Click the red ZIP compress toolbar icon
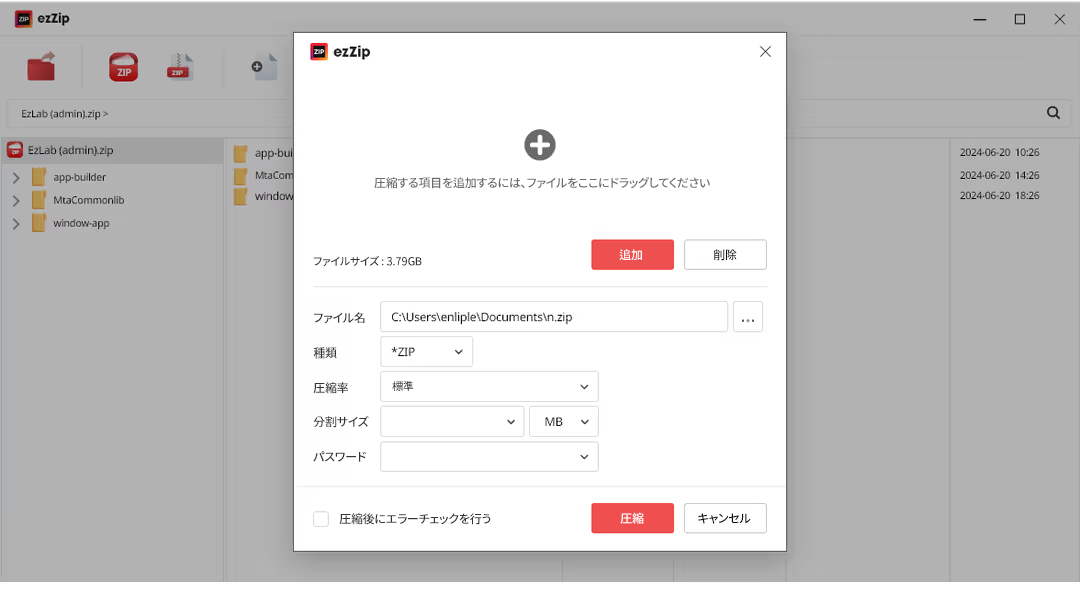Screen dimensions: 1080x602 [x=123, y=68]
